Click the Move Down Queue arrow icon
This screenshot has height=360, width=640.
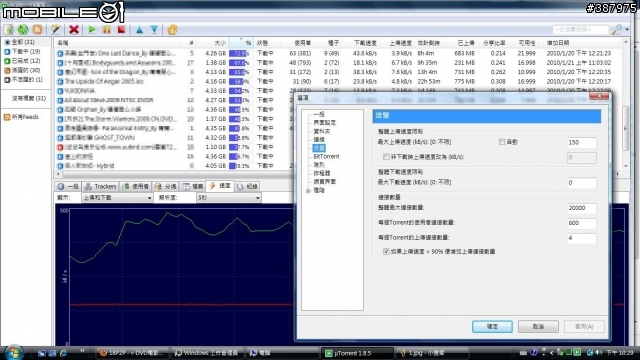[154, 29]
